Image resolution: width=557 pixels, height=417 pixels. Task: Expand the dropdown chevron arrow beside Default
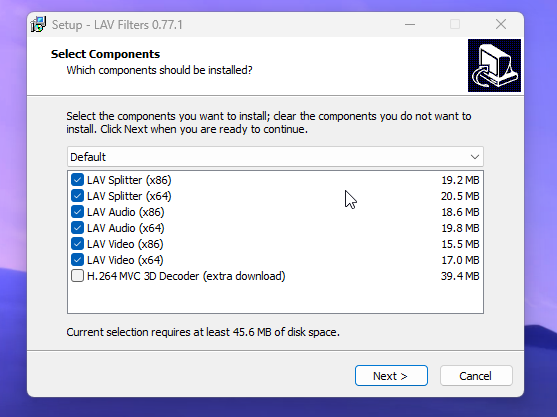click(x=475, y=157)
